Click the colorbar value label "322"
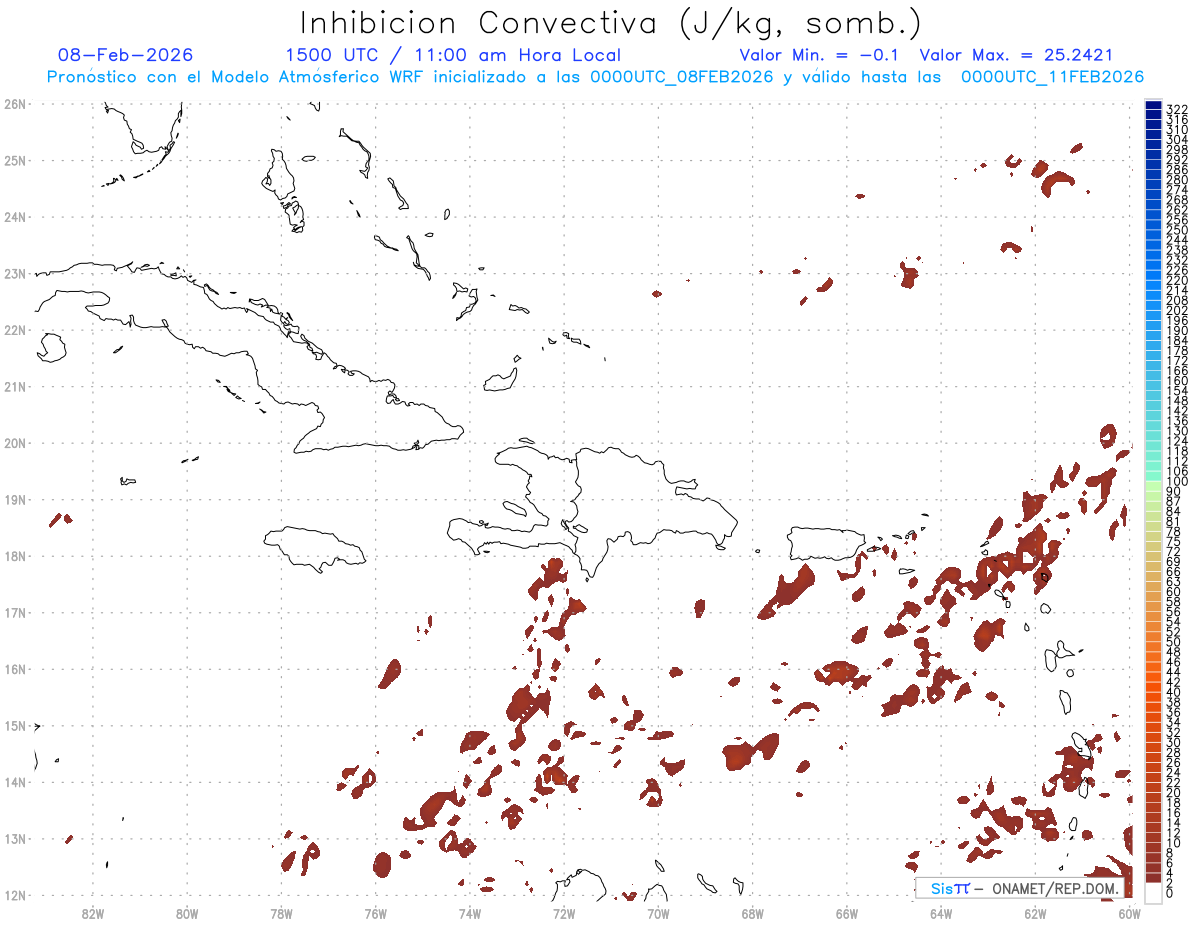Screen dimensions: 1200x927 coord(1177,109)
